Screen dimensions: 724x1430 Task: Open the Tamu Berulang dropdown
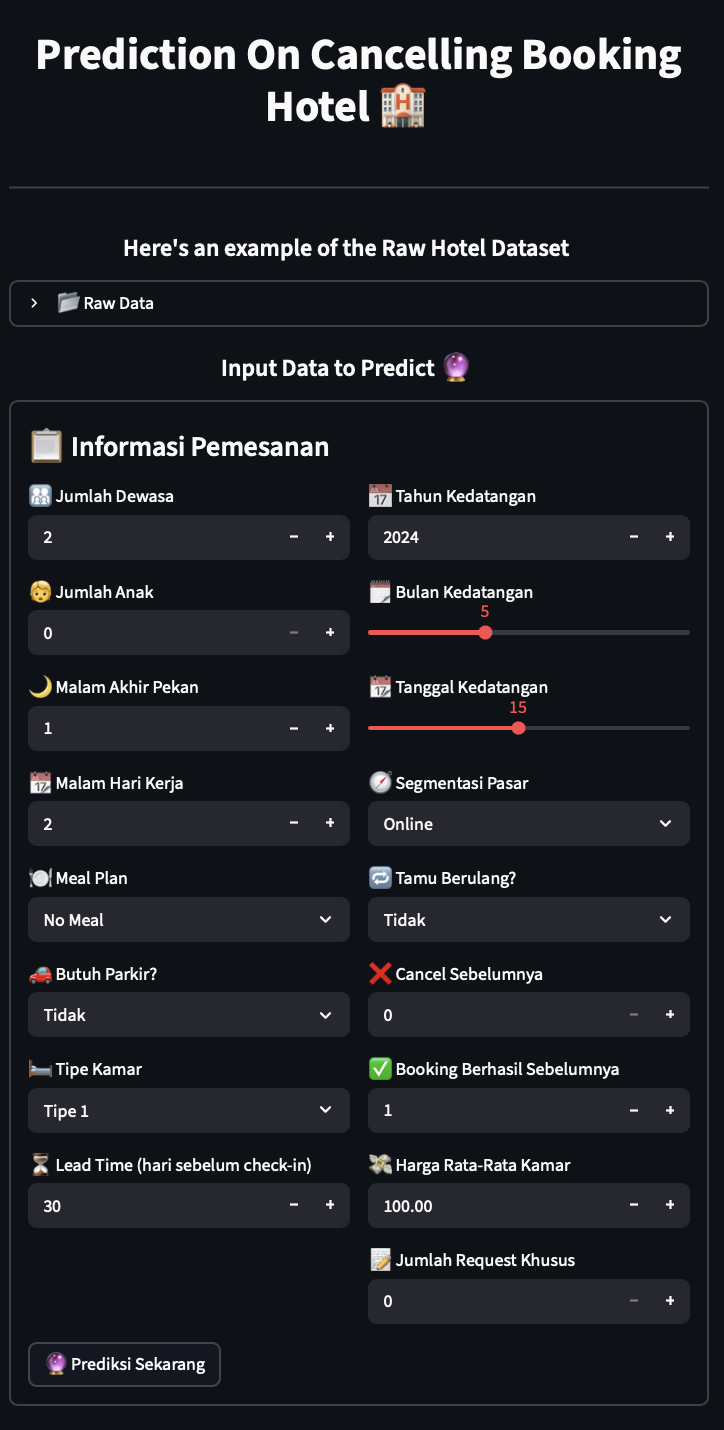click(528, 919)
